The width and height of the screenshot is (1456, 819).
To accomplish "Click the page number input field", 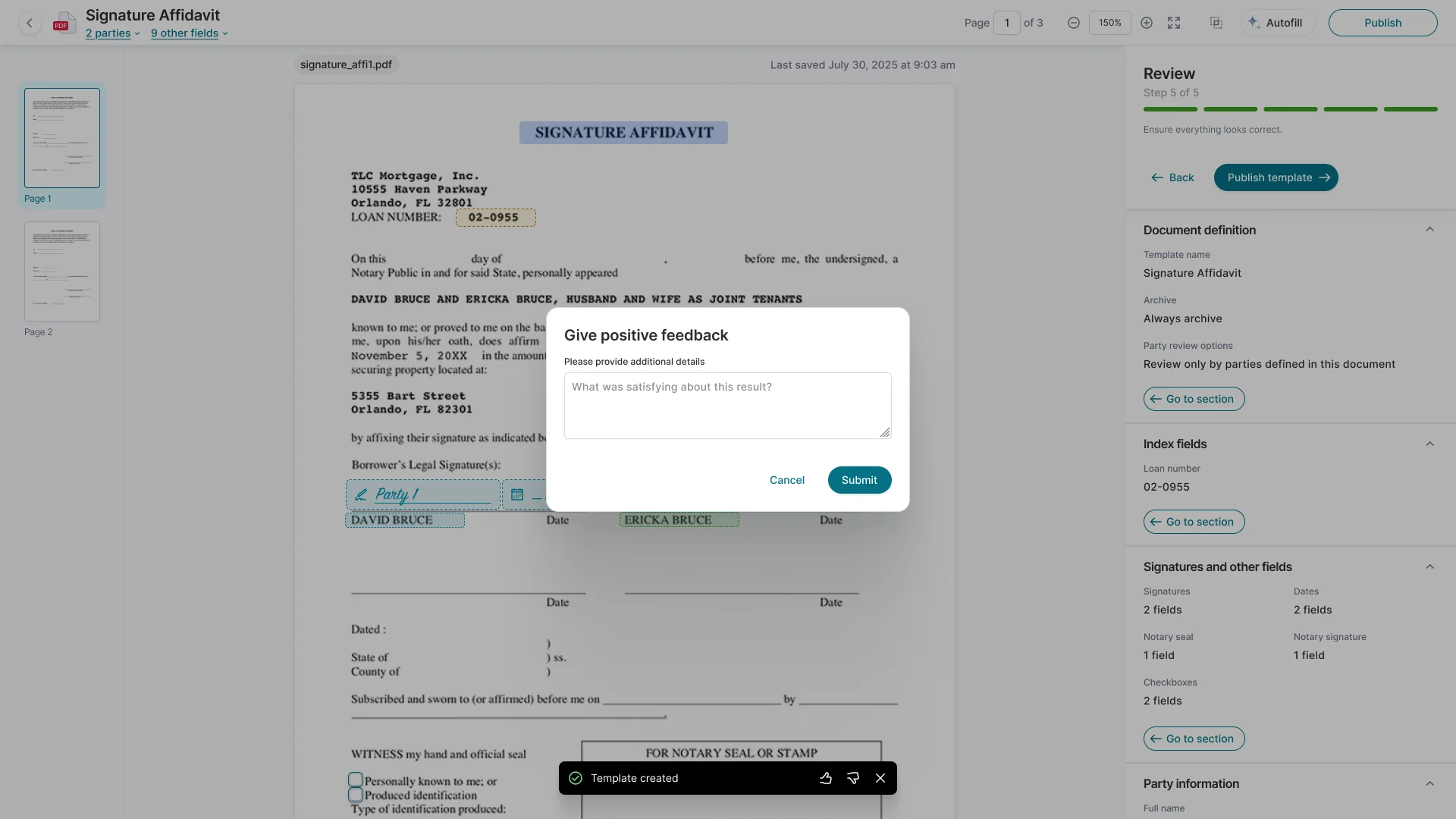I will click(1007, 23).
